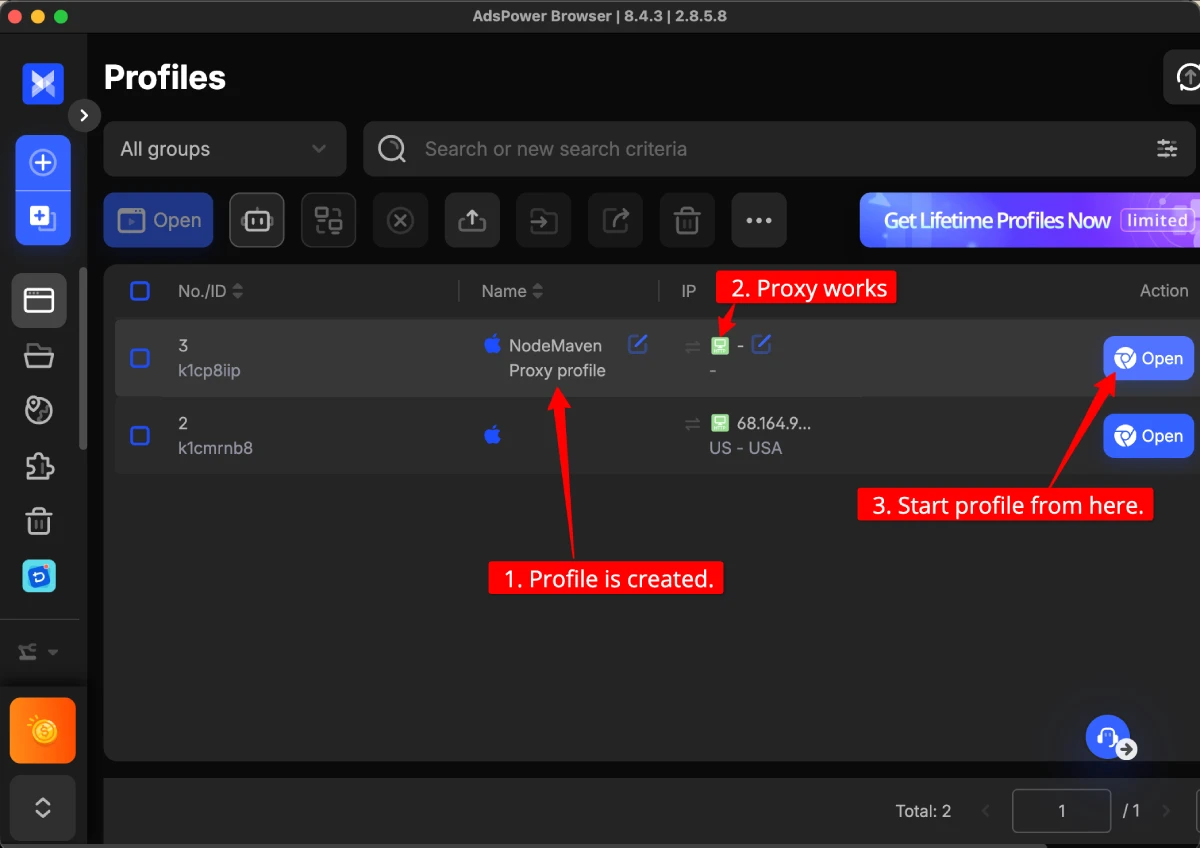Select checkbox for profile k1cp8iip

tap(140, 358)
